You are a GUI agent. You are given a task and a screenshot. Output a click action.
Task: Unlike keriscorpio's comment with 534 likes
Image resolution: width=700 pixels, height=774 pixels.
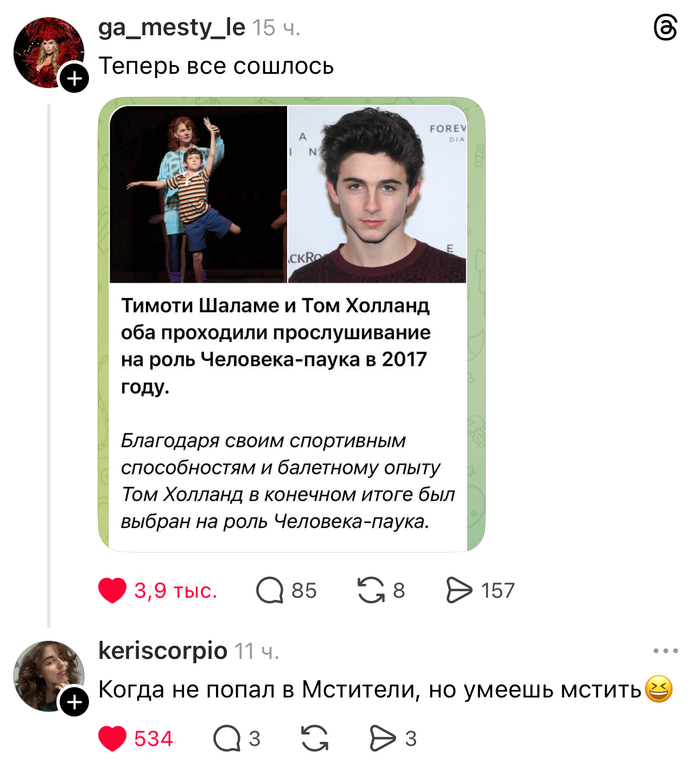click(x=112, y=738)
